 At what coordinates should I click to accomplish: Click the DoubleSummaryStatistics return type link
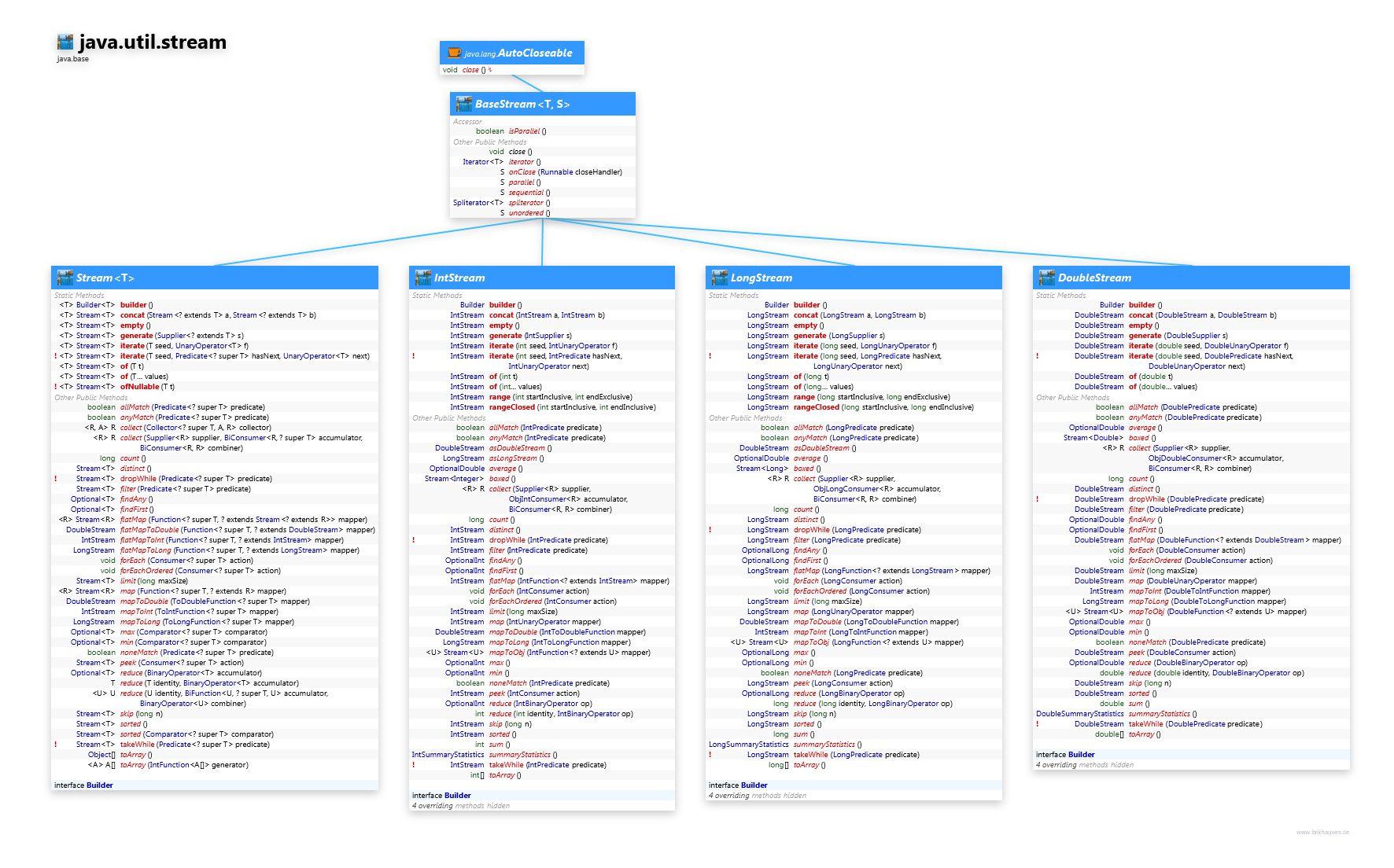(1079, 714)
